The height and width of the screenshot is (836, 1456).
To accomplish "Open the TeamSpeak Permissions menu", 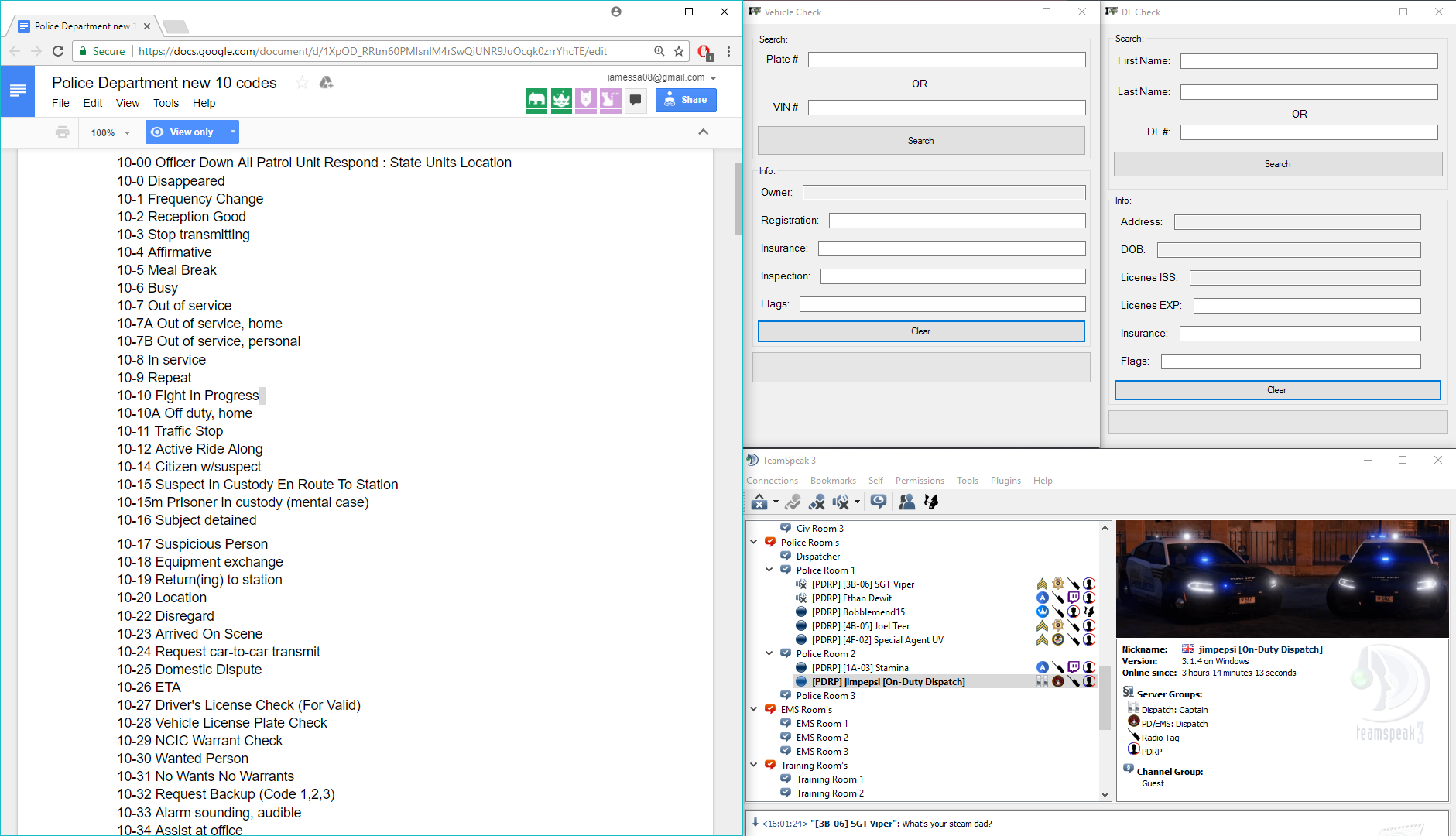I will tap(920, 481).
